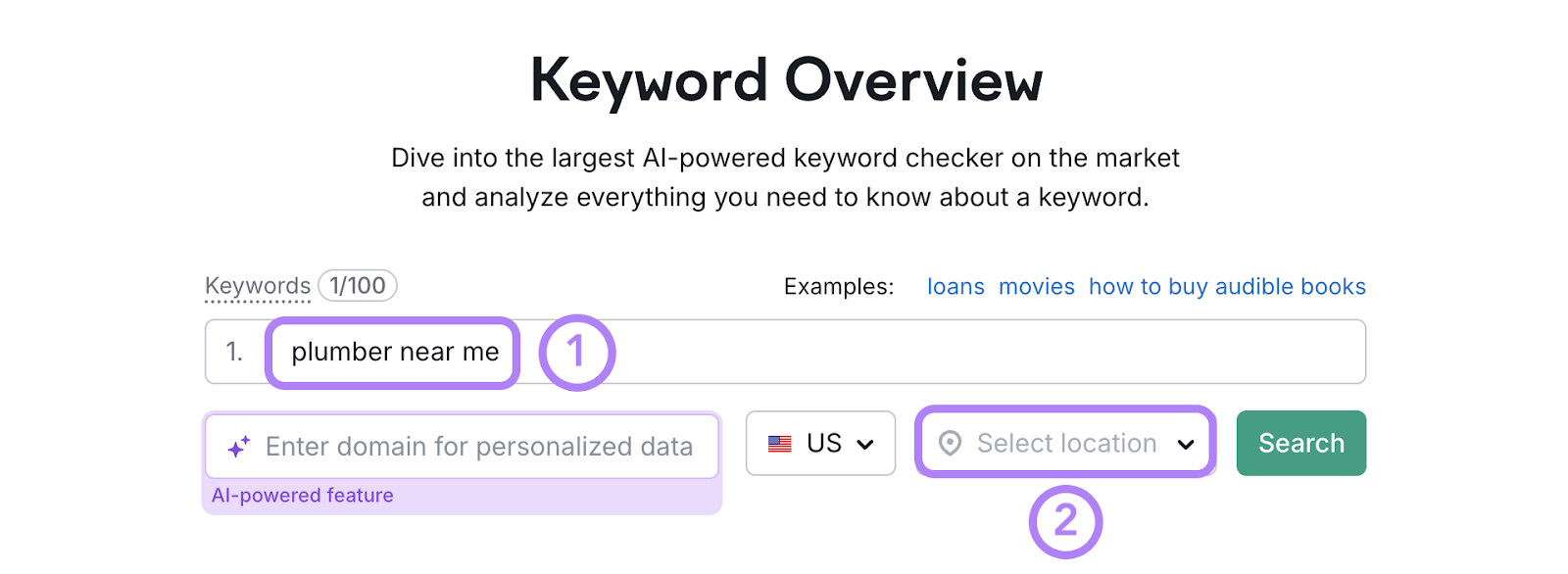Open the movies example keyword
Viewport: 1568px width, 574px height.
[1036, 286]
